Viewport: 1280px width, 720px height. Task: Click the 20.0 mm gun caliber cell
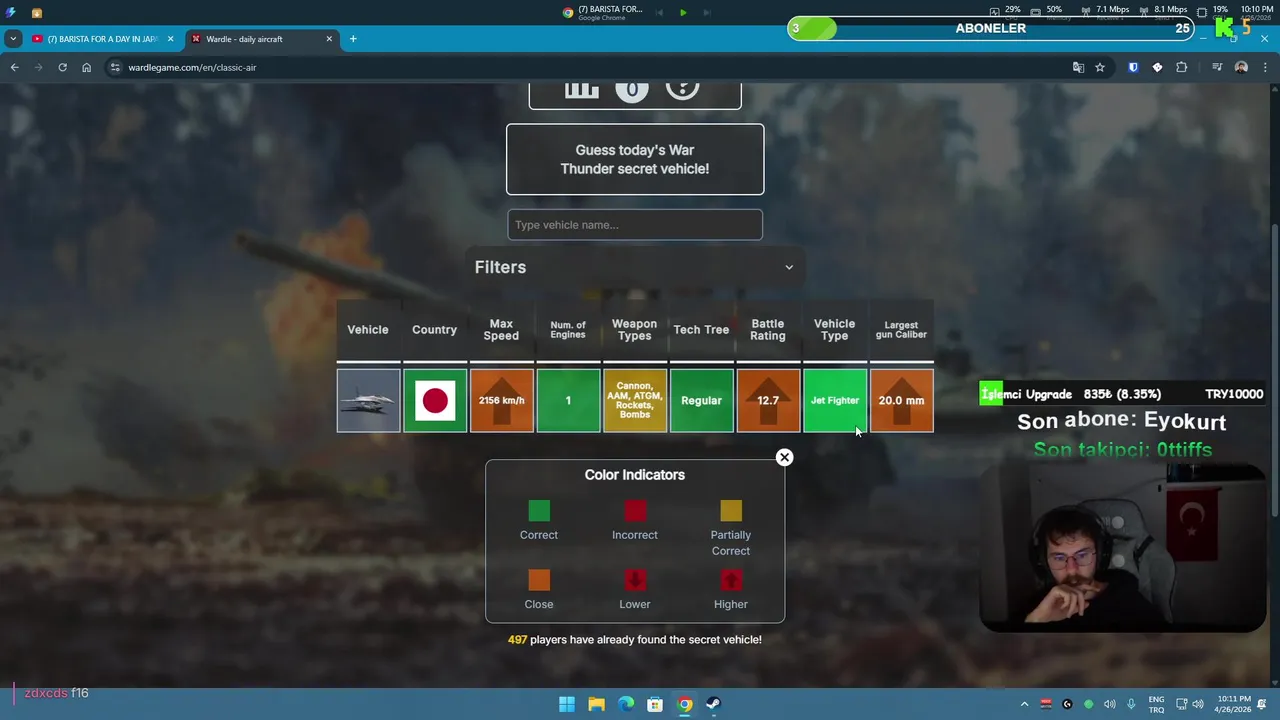(901, 400)
